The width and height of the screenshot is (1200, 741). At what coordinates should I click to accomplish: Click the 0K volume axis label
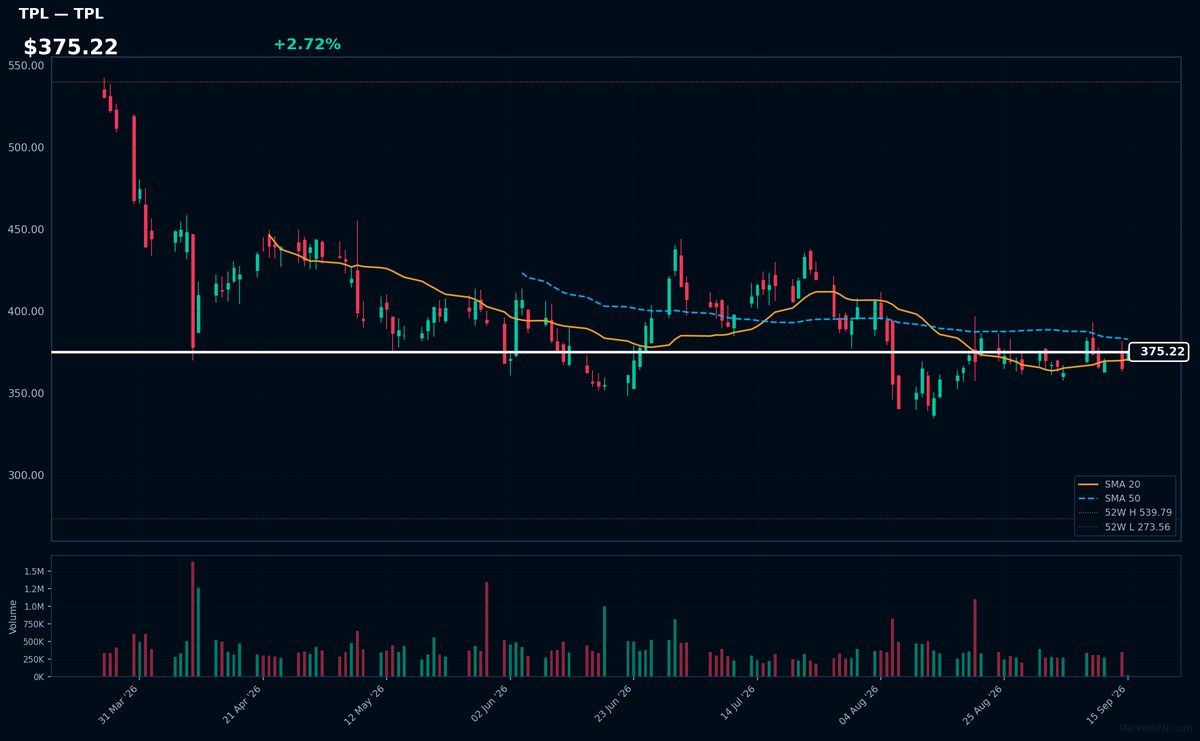click(x=38, y=677)
